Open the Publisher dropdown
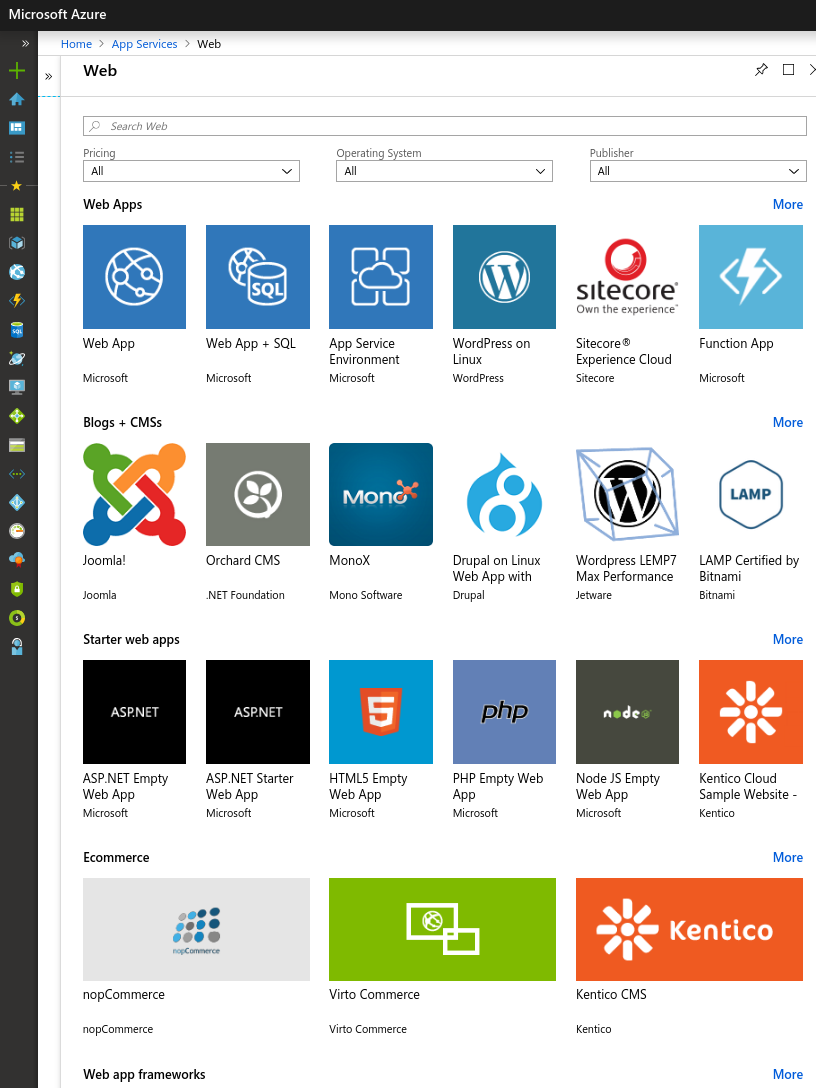 click(698, 171)
